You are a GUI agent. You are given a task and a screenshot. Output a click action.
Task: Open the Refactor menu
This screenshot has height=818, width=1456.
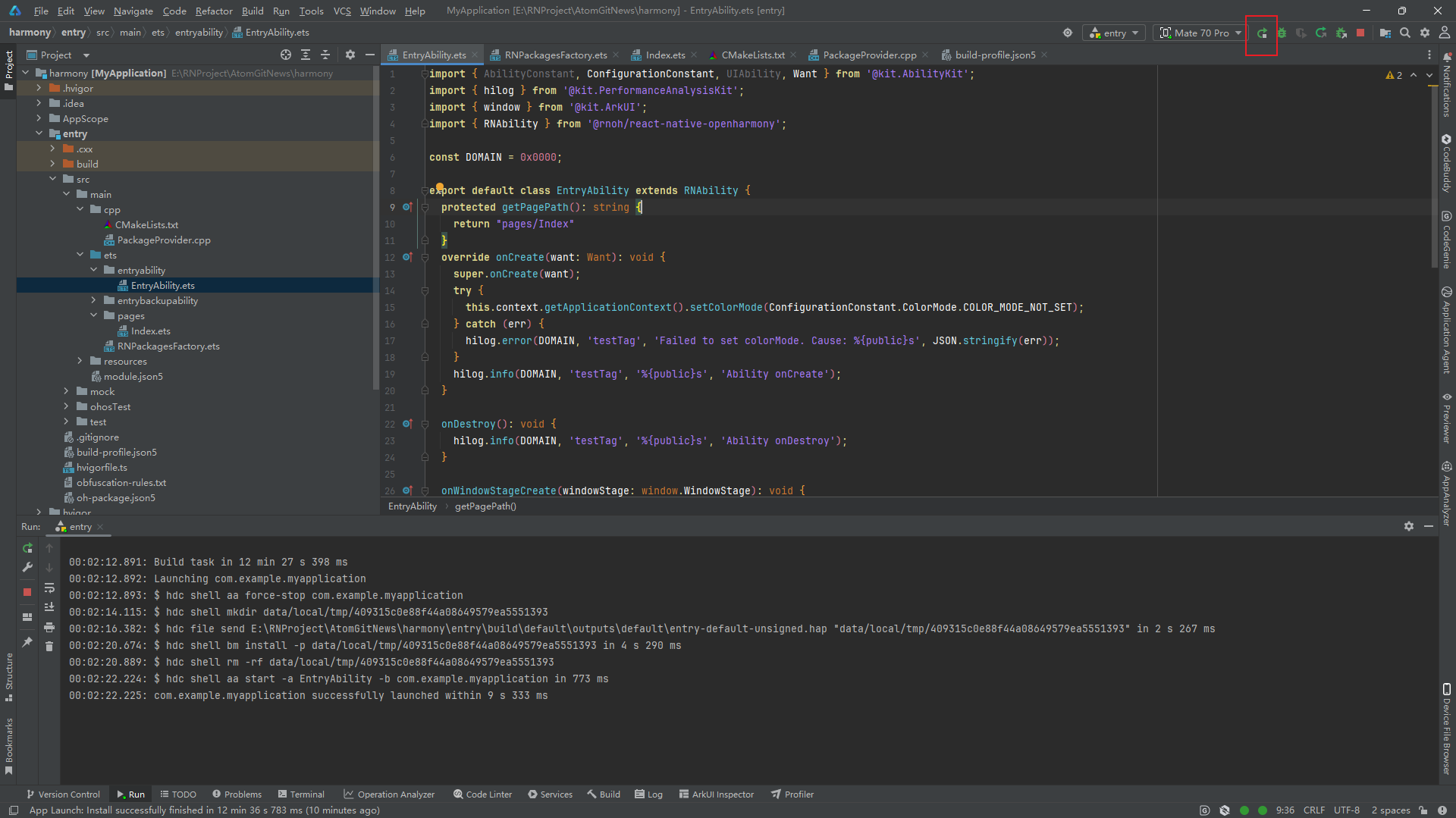pos(214,11)
